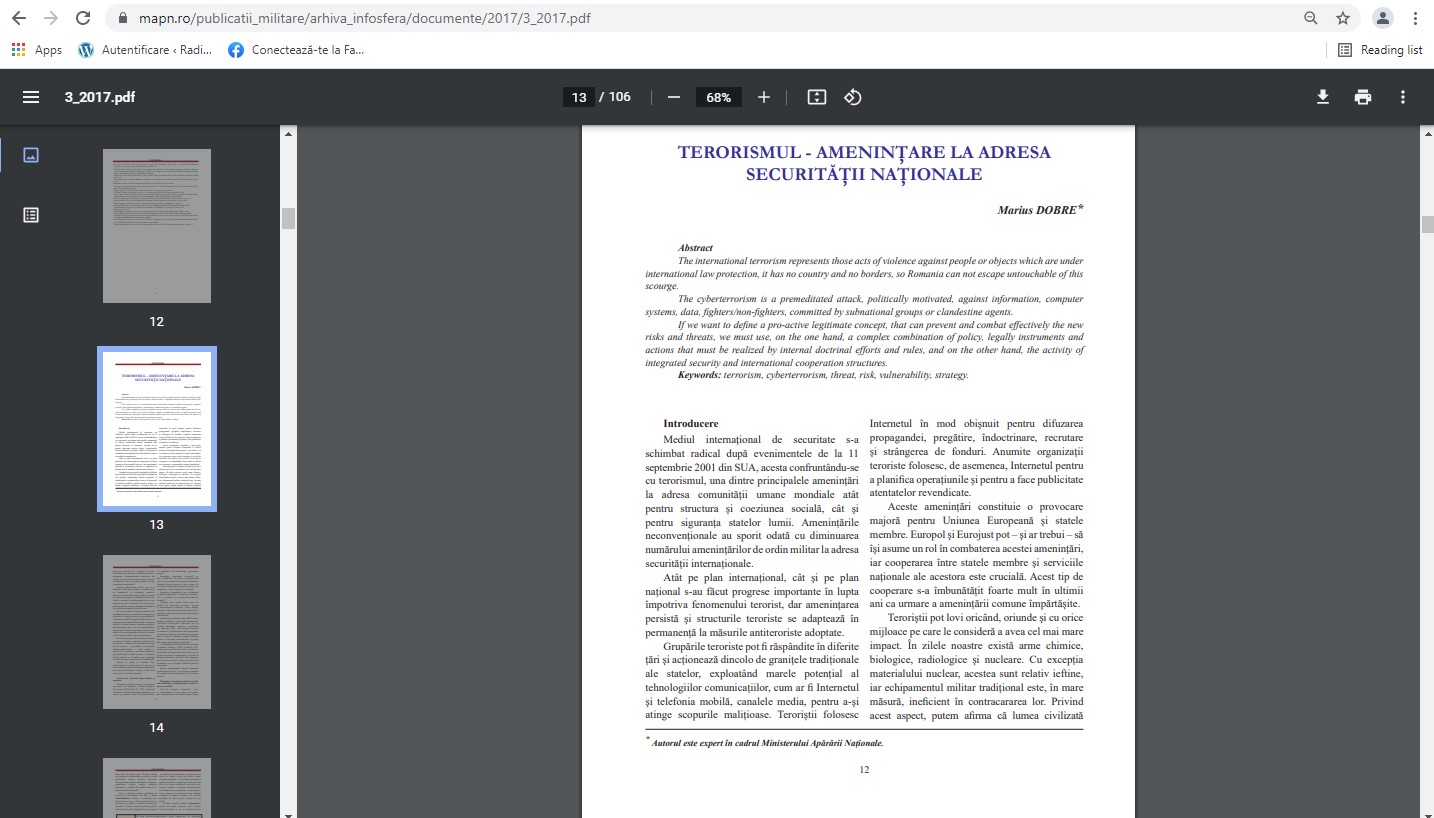This screenshot has height=818, width=1434.
Task: Show the document outline view
Action: (x=31, y=214)
